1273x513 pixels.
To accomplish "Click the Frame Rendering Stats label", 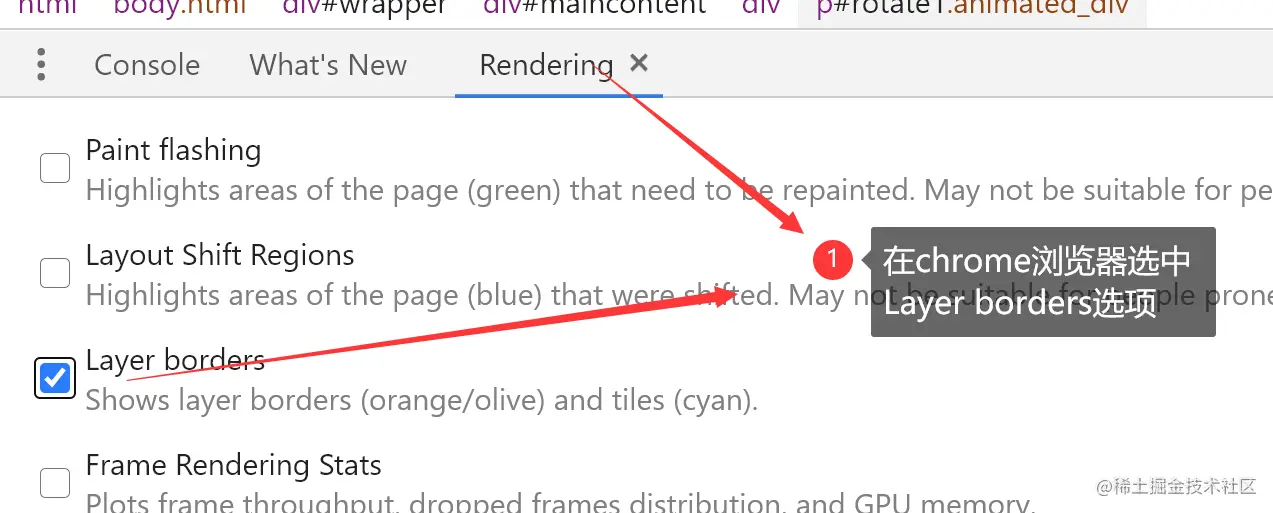I will tap(233, 465).
